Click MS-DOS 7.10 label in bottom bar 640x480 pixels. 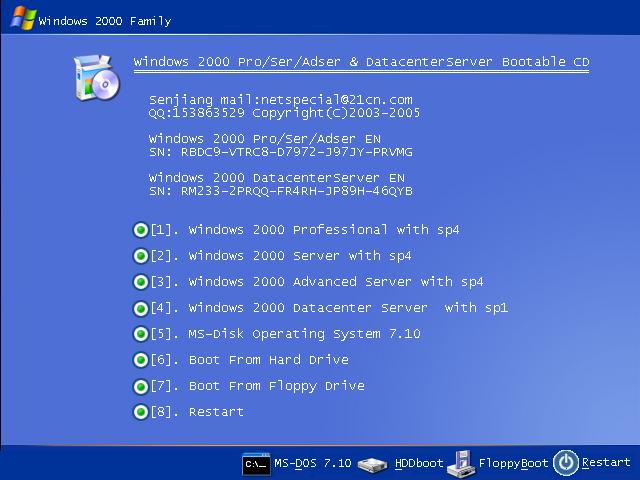pyautogui.click(x=312, y=463)
